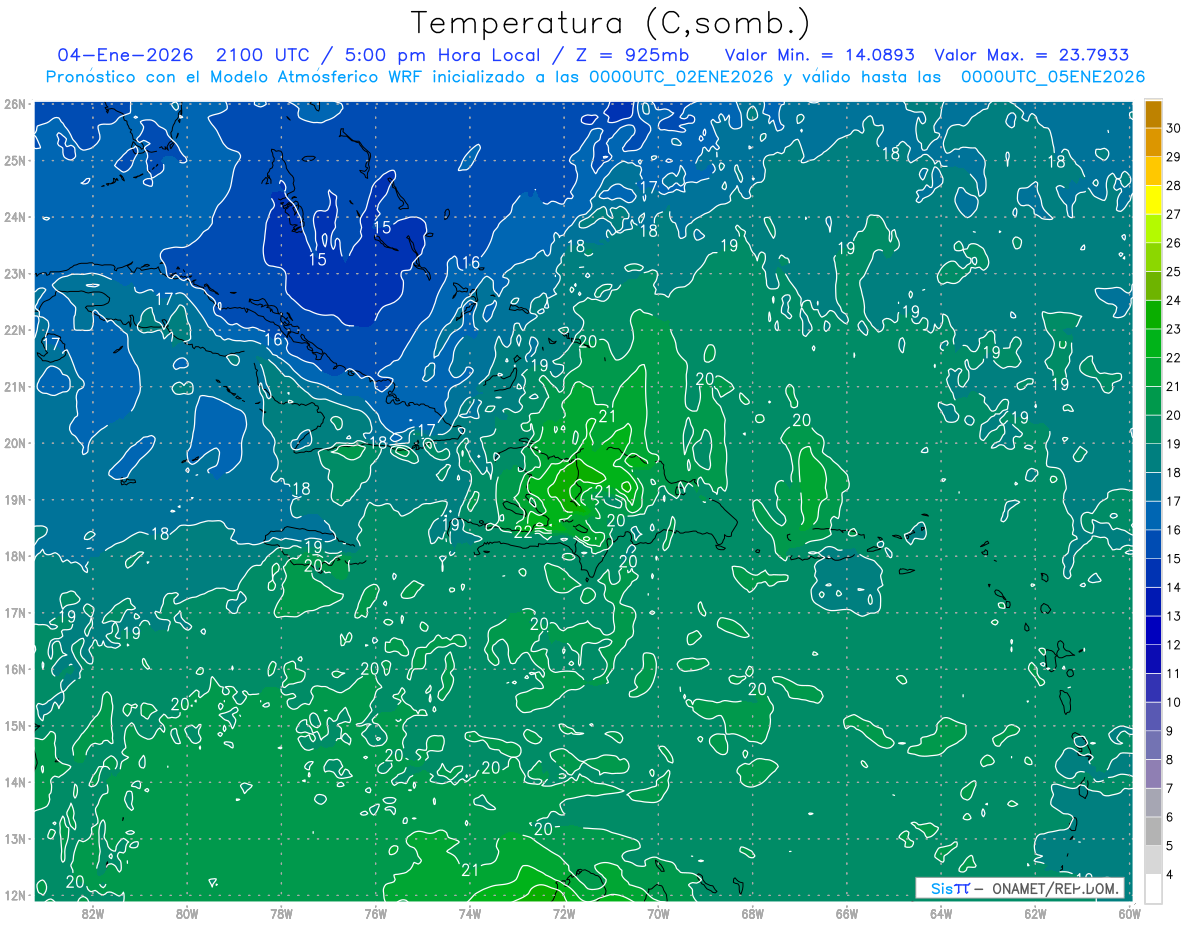This screenshot has height=927, width=1200.
Task: Click the "04-Ene-2026" forecast date
Action: [x=123, y=55]
